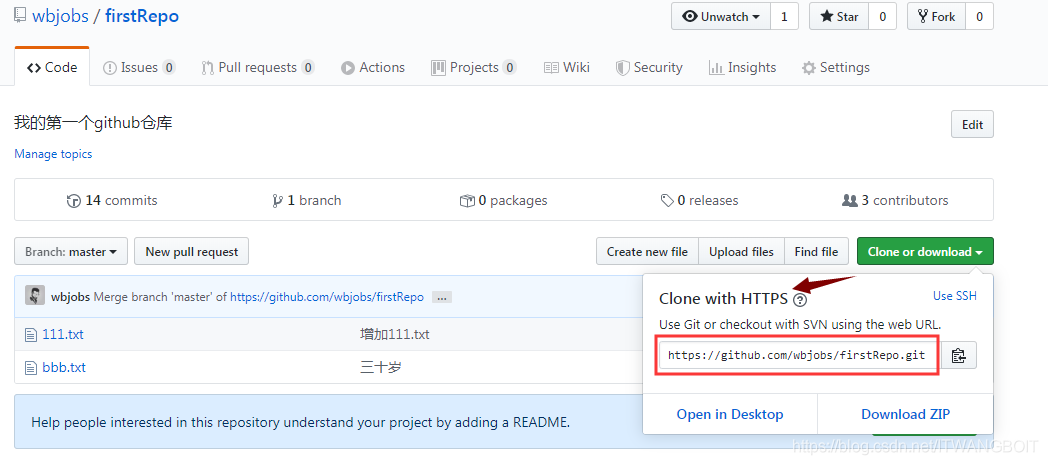The height and width of the screenshot is (465, 1048).
Task: Click the Edit description button
Action: [x=972, y=124]
